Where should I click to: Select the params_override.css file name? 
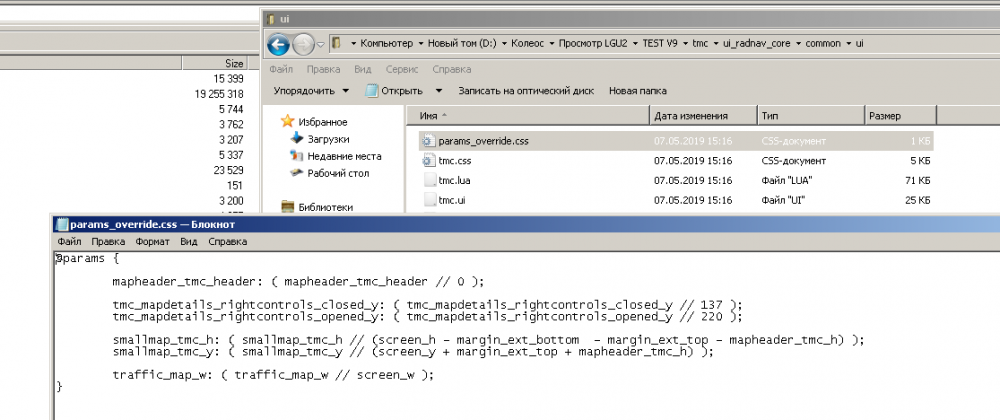483,141
